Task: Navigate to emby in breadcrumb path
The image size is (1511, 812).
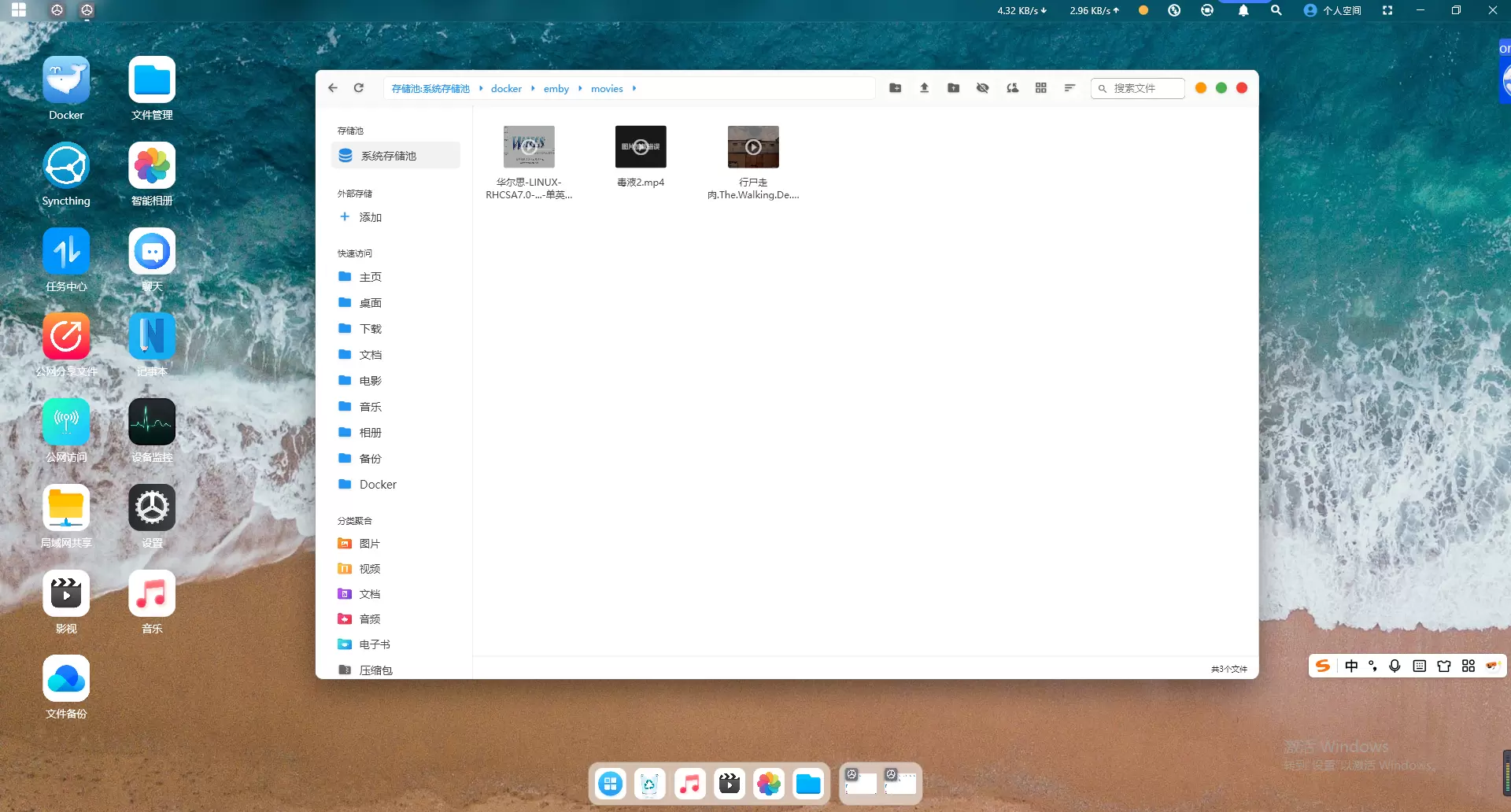Action: click(x=556, y=89)
